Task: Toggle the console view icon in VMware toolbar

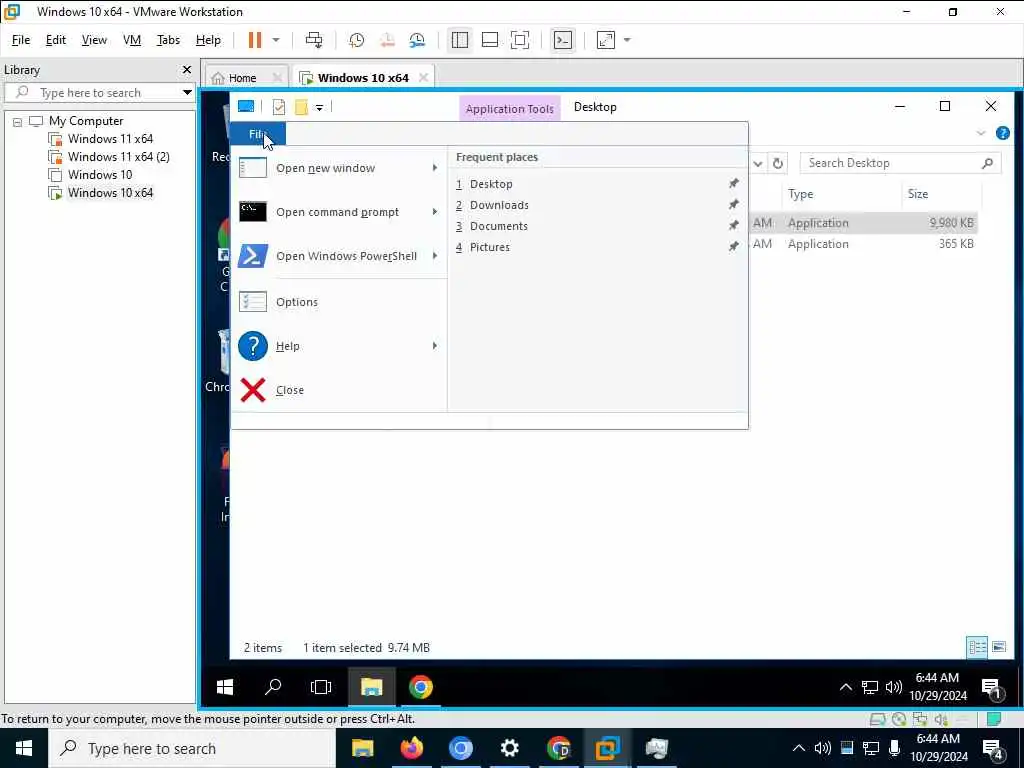Action: click(562, 40)
